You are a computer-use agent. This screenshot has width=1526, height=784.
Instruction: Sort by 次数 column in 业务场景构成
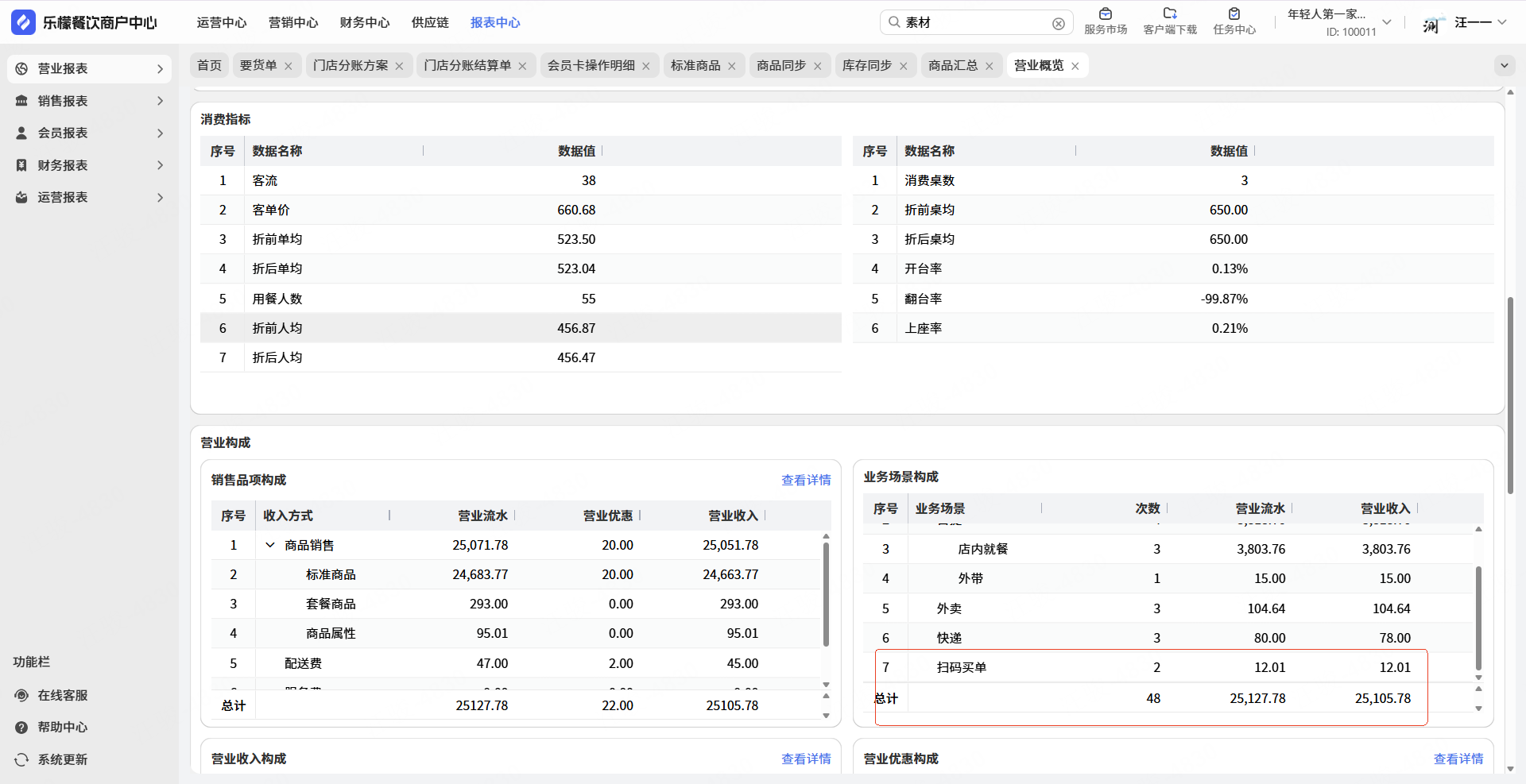(x=1148, y=508)
